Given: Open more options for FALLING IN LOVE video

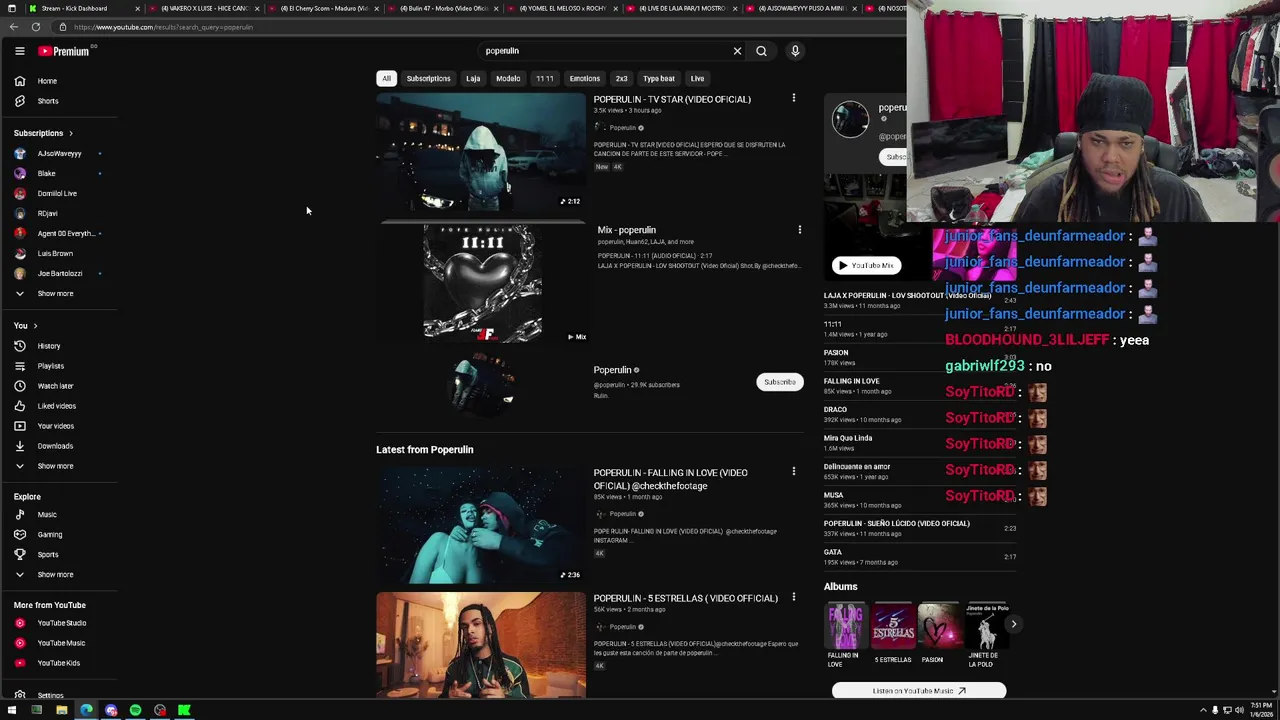Looking at the screenshot, I should (794, 471).
